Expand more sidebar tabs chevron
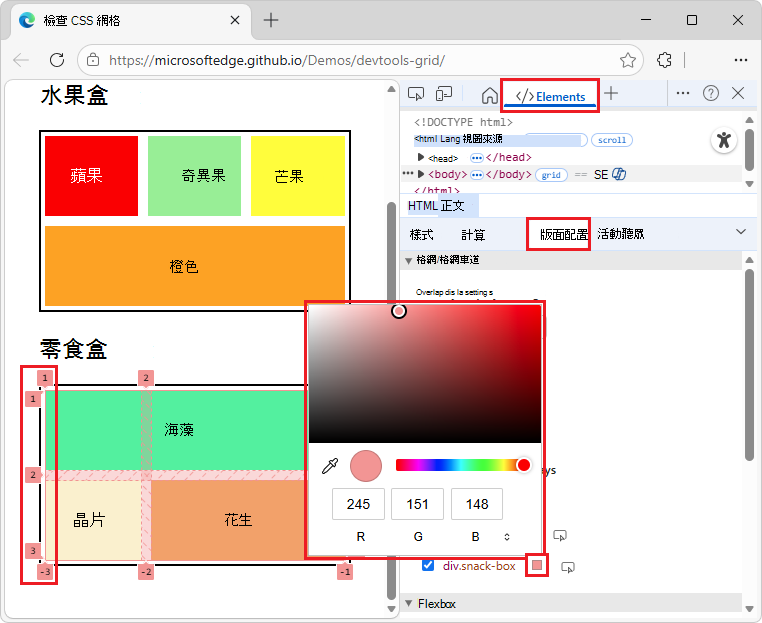This screenshot has height=623, width=762. click(740, 232)
